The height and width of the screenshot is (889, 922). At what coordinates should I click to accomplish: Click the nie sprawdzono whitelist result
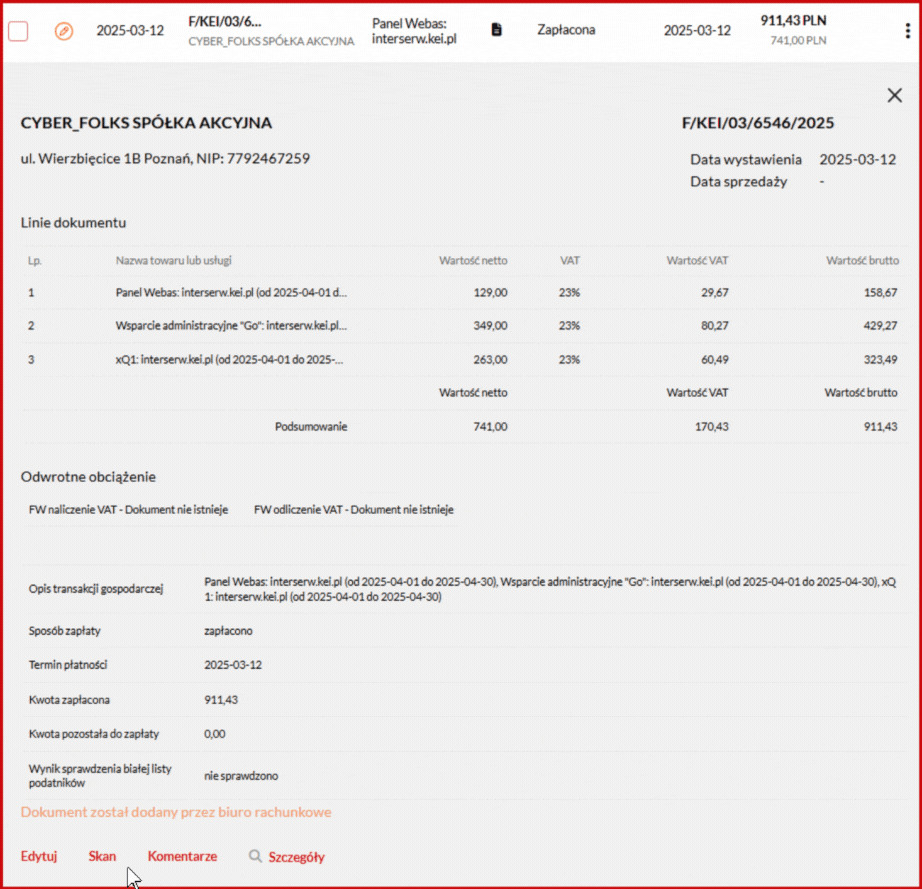coord(241,776)
